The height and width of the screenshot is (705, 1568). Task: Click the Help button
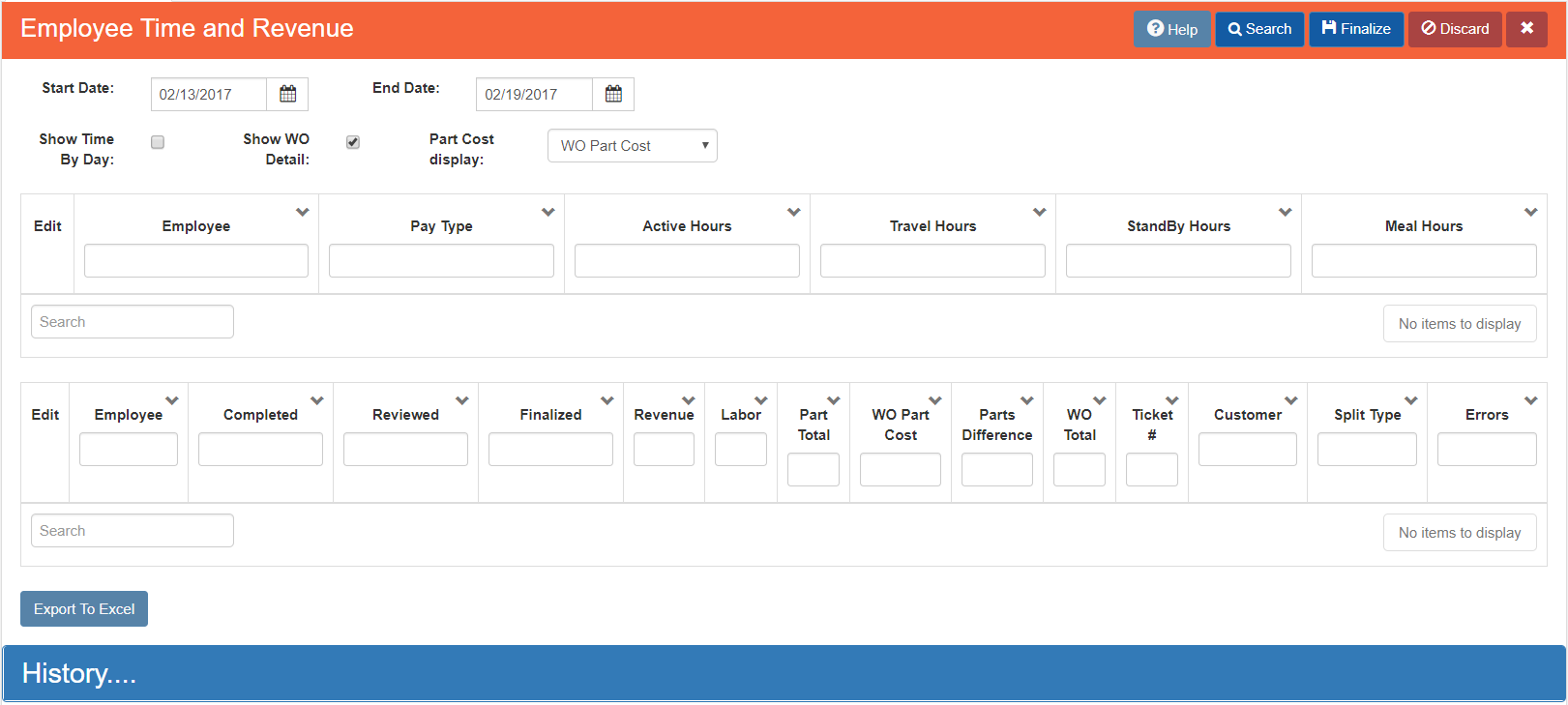[x=1171, y=29]
